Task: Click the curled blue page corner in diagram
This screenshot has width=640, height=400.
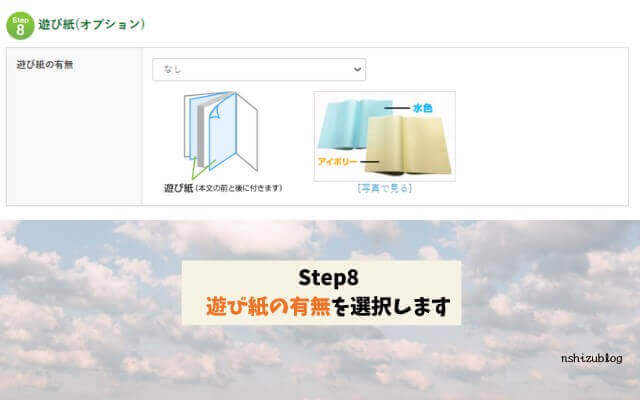Action: [x=215, y=111]
